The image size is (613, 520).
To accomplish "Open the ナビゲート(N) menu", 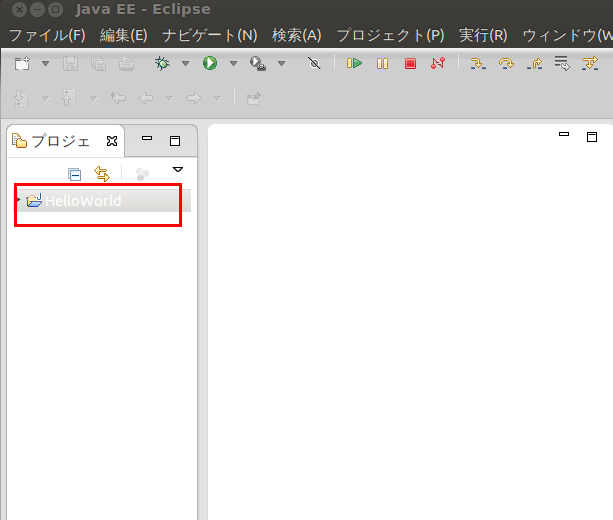I will (x=210, y=36).
